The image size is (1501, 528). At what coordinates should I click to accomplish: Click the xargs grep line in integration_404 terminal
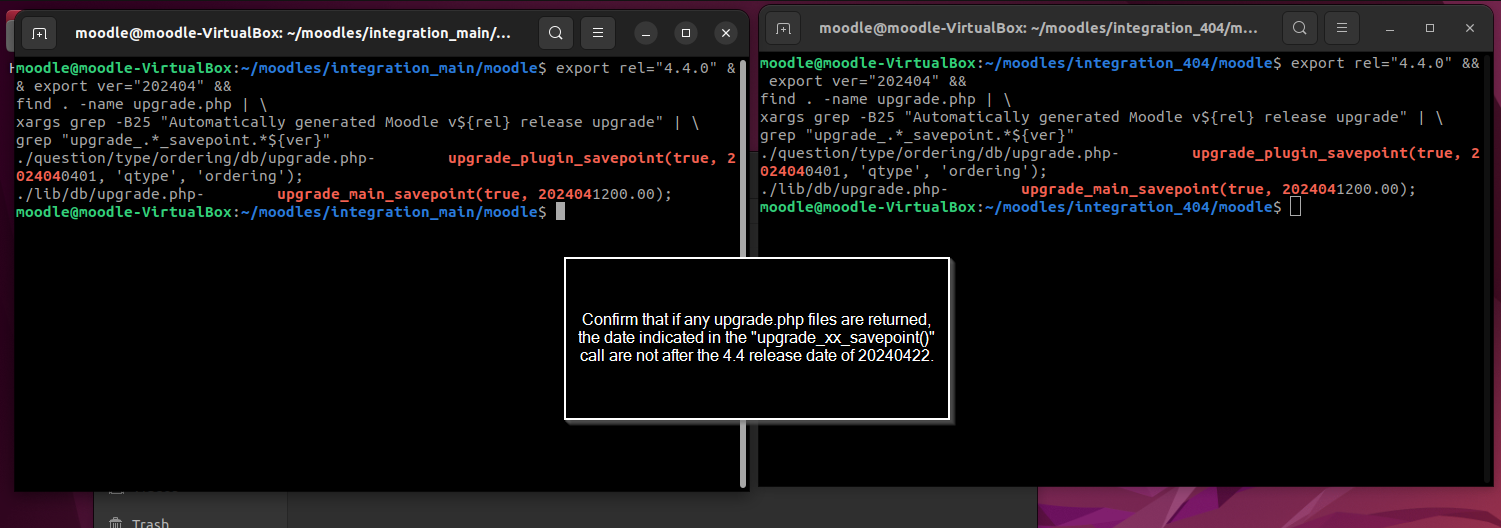pyautogui.click(x=1102, y=117)
